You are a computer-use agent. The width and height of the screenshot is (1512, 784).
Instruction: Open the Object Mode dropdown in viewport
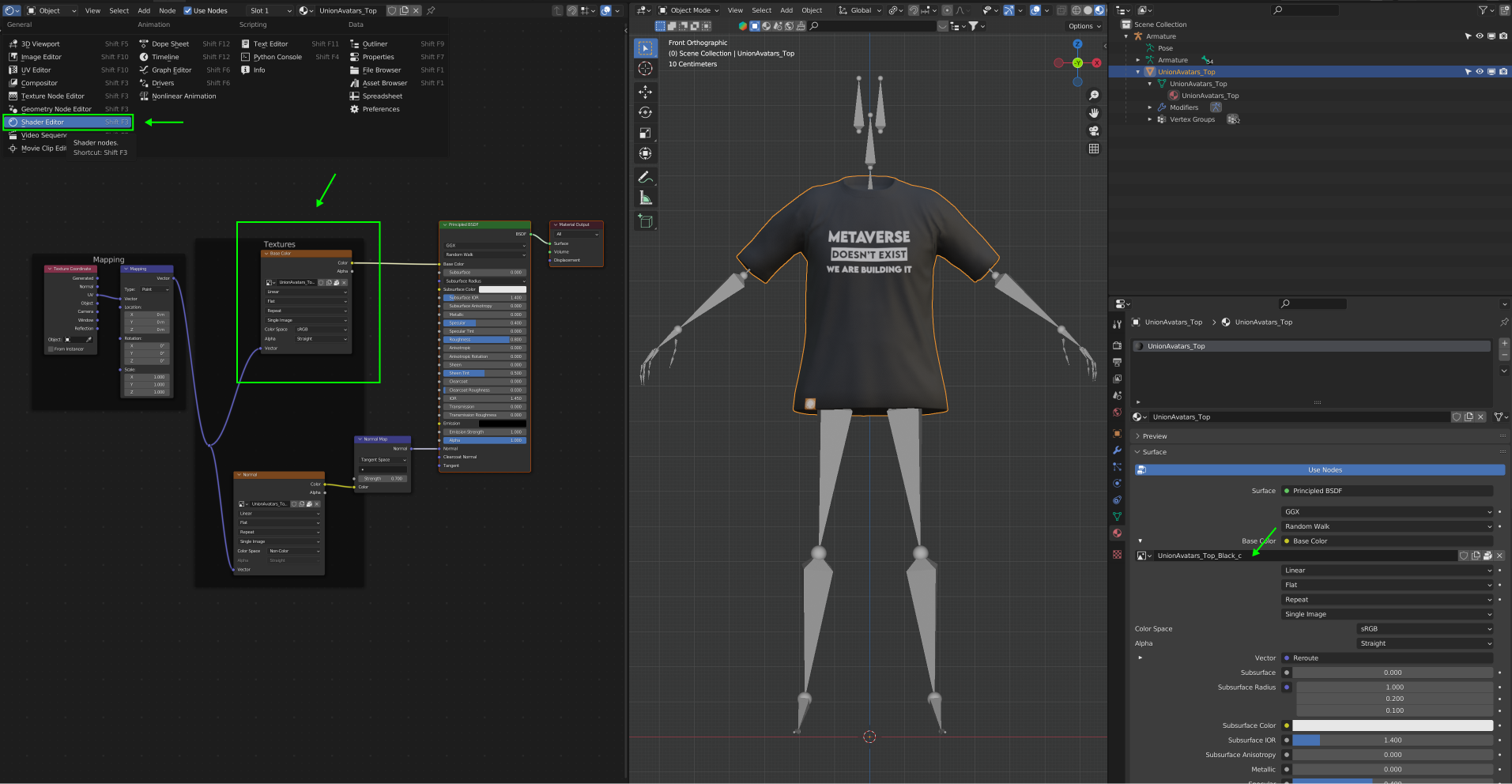tap(689, 10)
